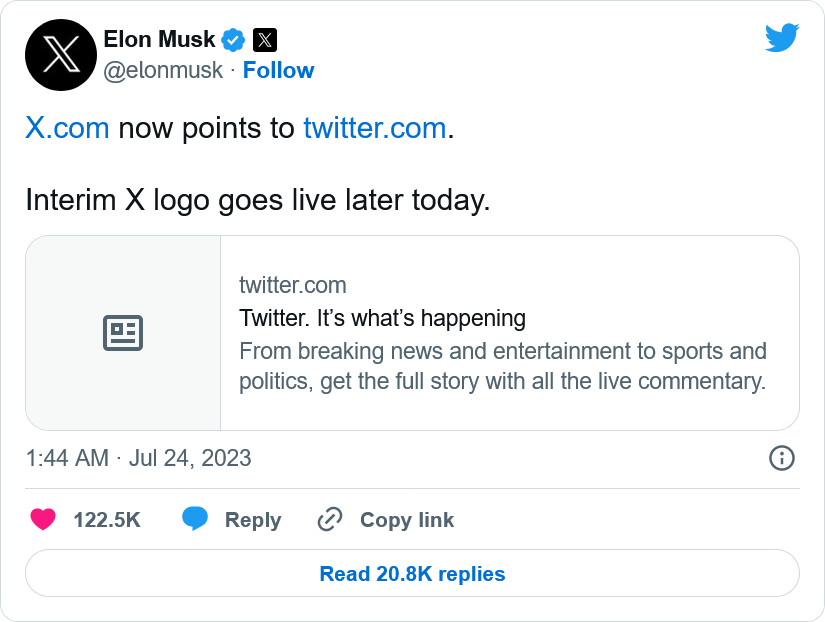Viewport: 825px width, 622px height.
Task: Click the blue verified checkmark badge
Action: 234,40
